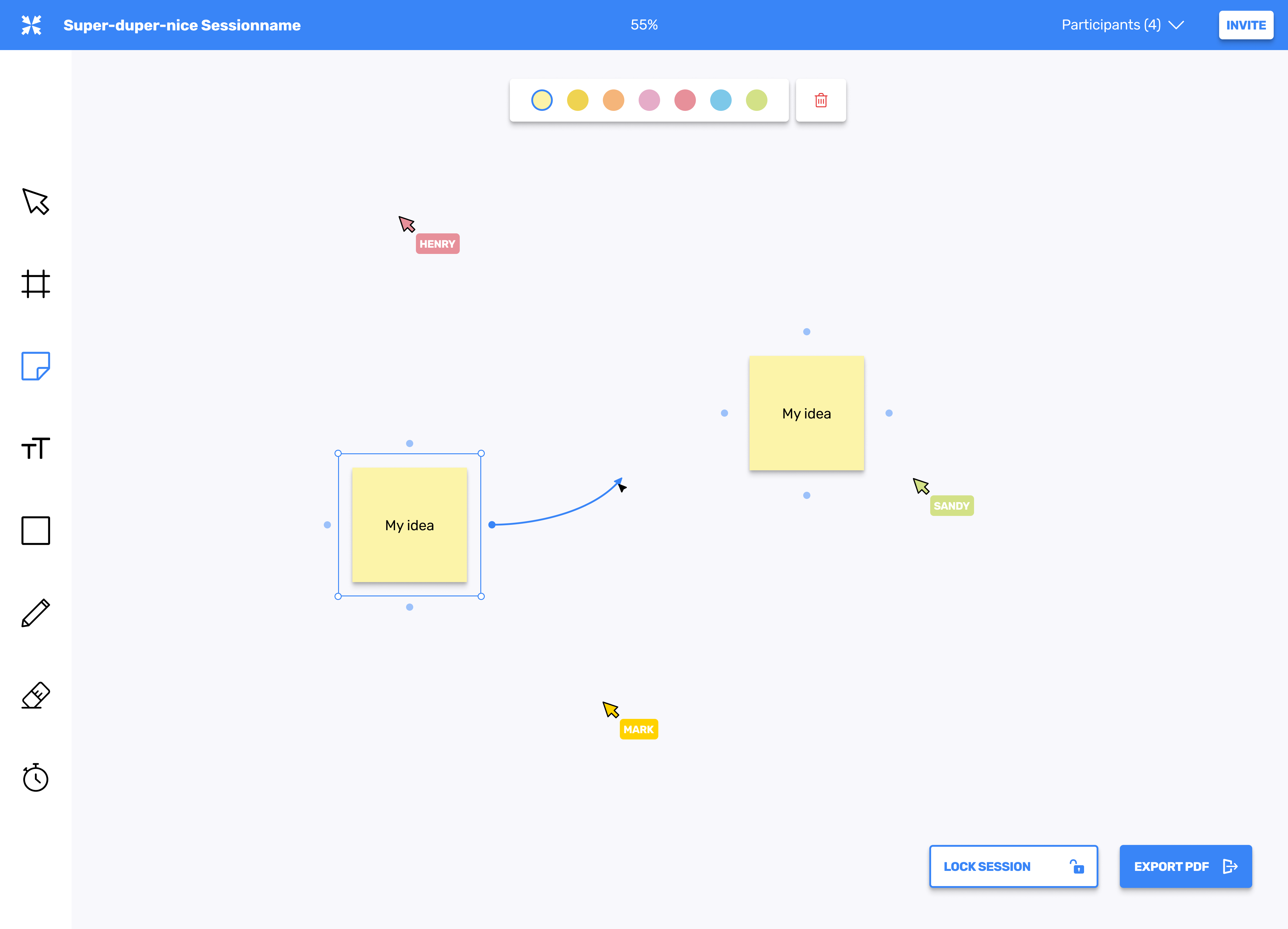Choose the light yellow selected color swatch
The height and width of the screenshot is (929, 1288).
[x=542, y=100]
